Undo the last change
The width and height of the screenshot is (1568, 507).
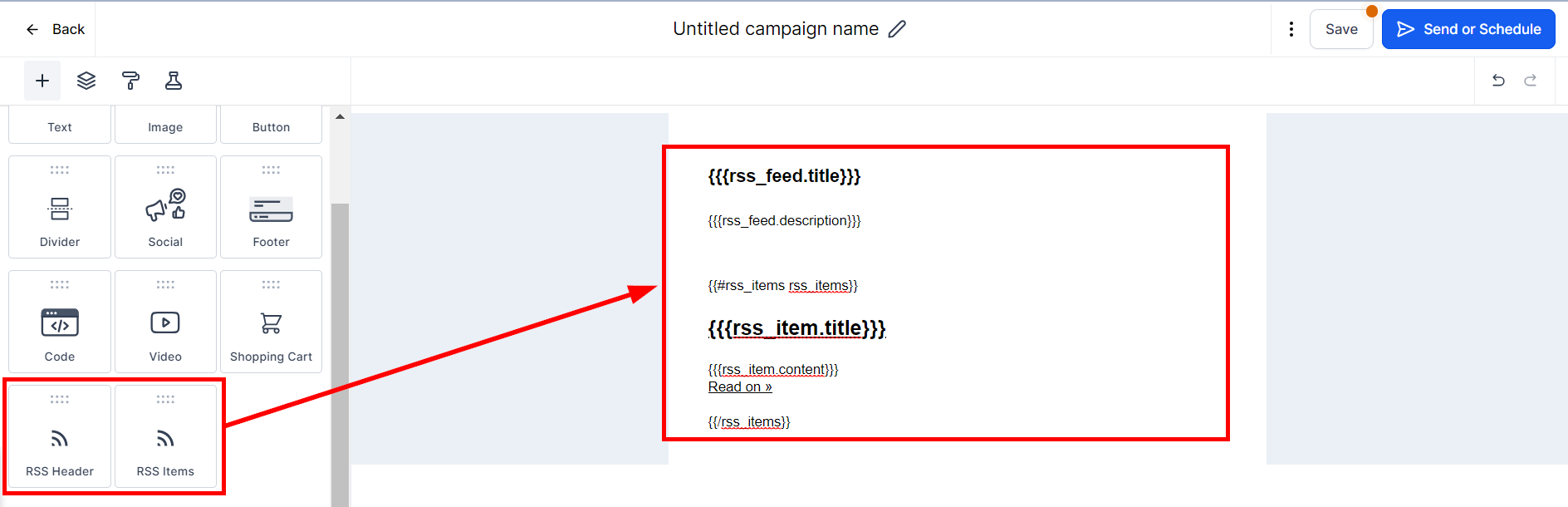pyautogui.click(x=1498, y=81)
